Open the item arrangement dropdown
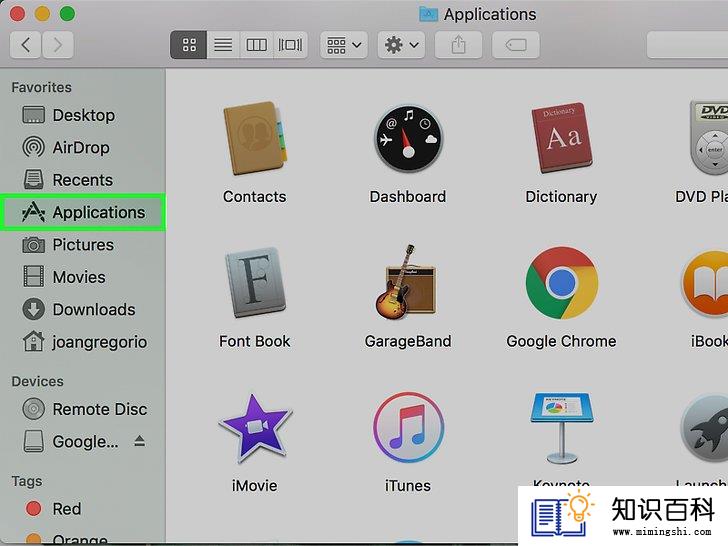The height and width of the screenshot is (546, 728). [x=344, y=45]
